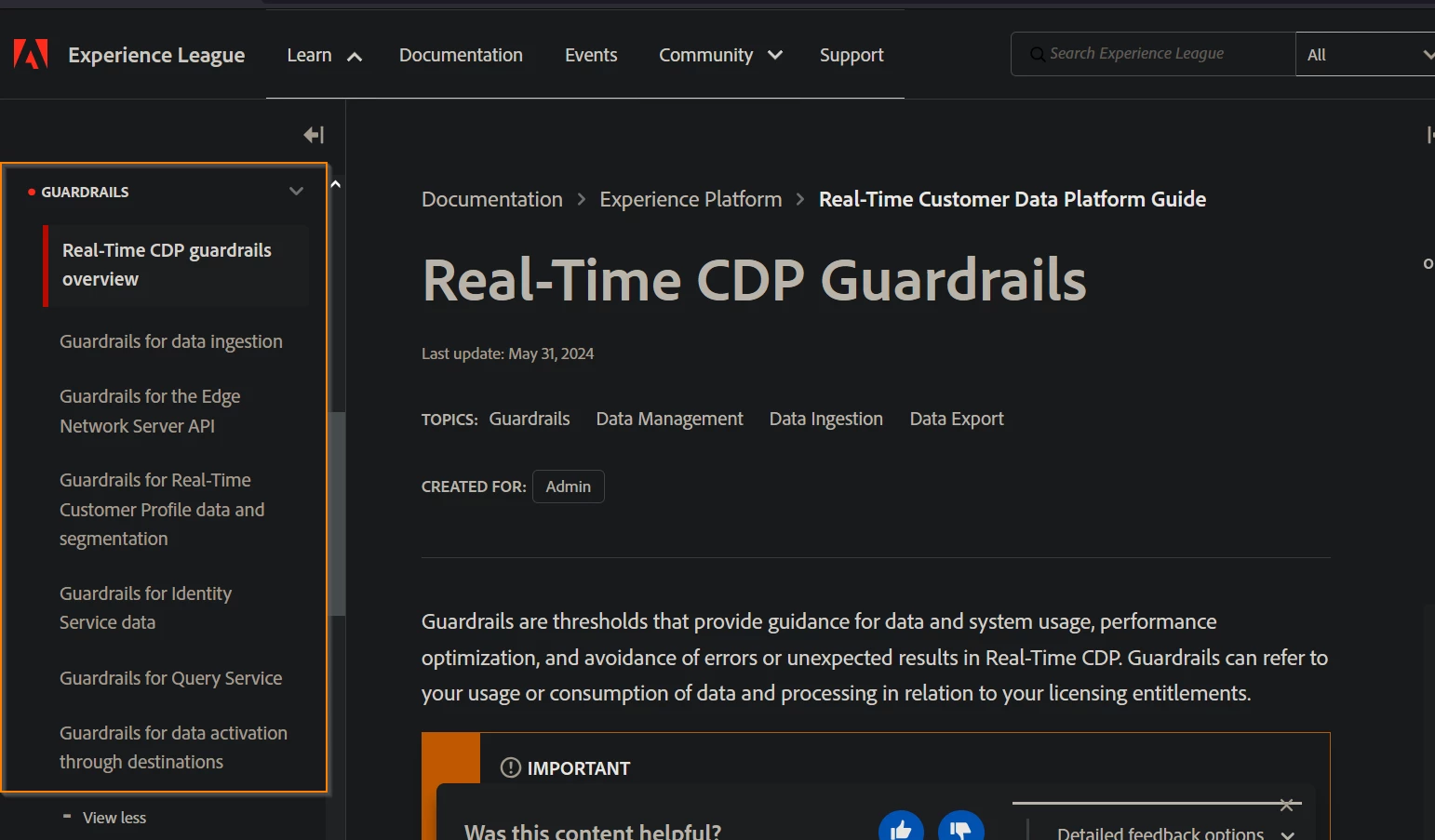Open Guardrails for the Edge Network Server API
Screen dimensions: 1435x840
(x=150, y=411)
